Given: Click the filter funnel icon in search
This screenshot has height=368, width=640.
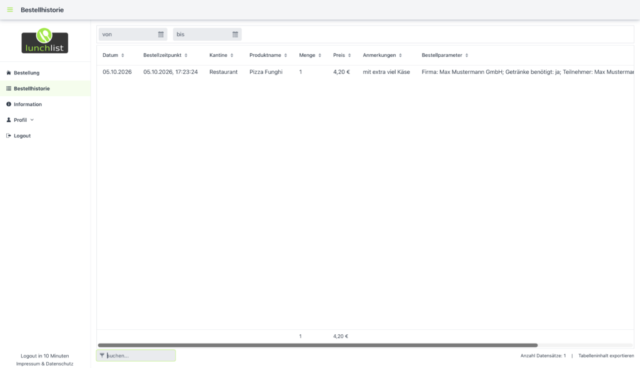Looking at the screenshot, I should click(102, 355).
